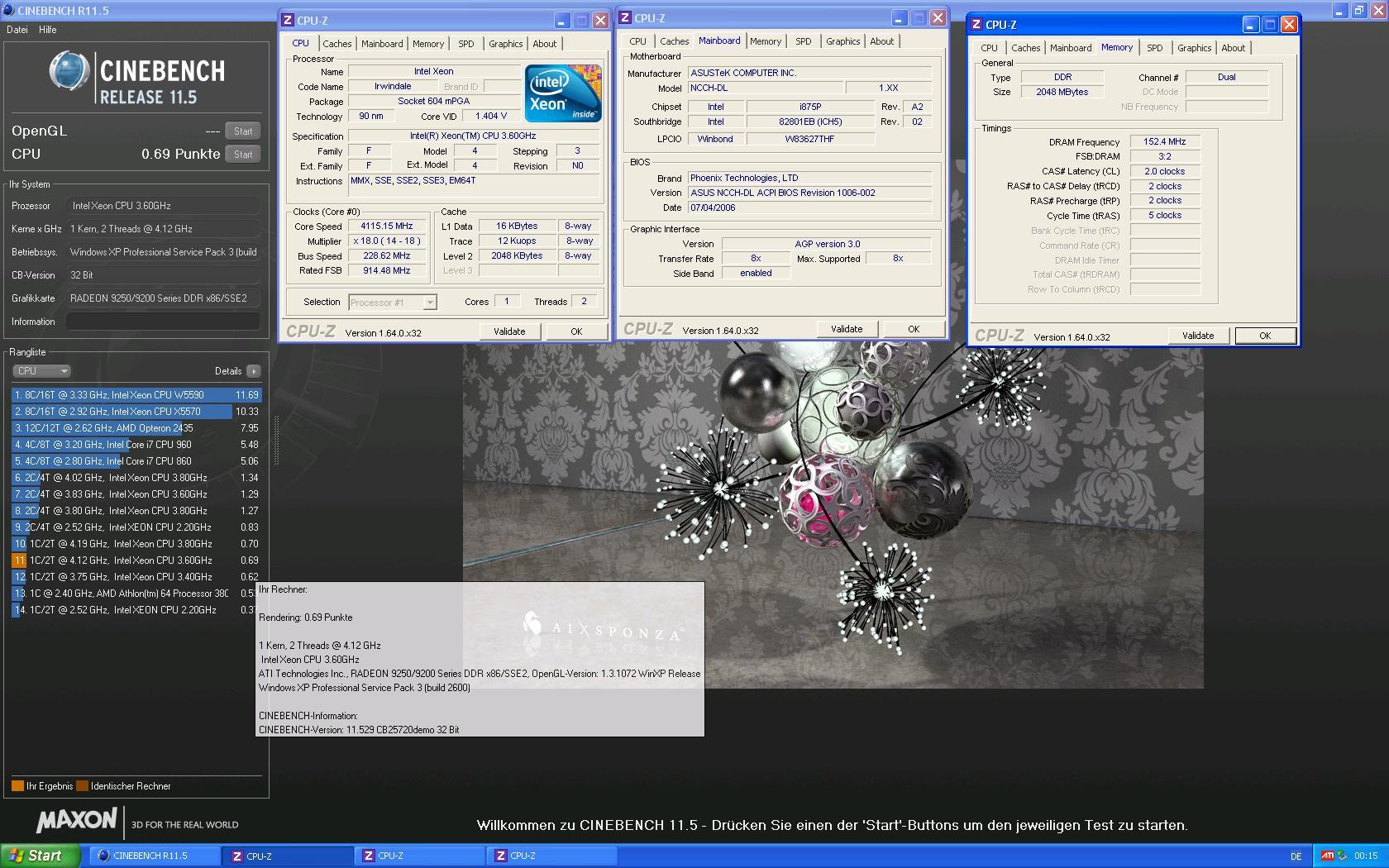Select highlighted row 11 1C/2T @ 4.12 GHz
This screenshot has width=1389, height=868.
point(136,560)
